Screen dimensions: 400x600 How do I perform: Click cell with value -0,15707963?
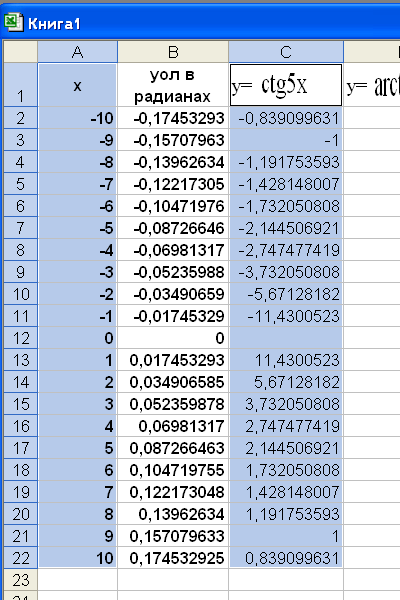click(x=173, y=140)
